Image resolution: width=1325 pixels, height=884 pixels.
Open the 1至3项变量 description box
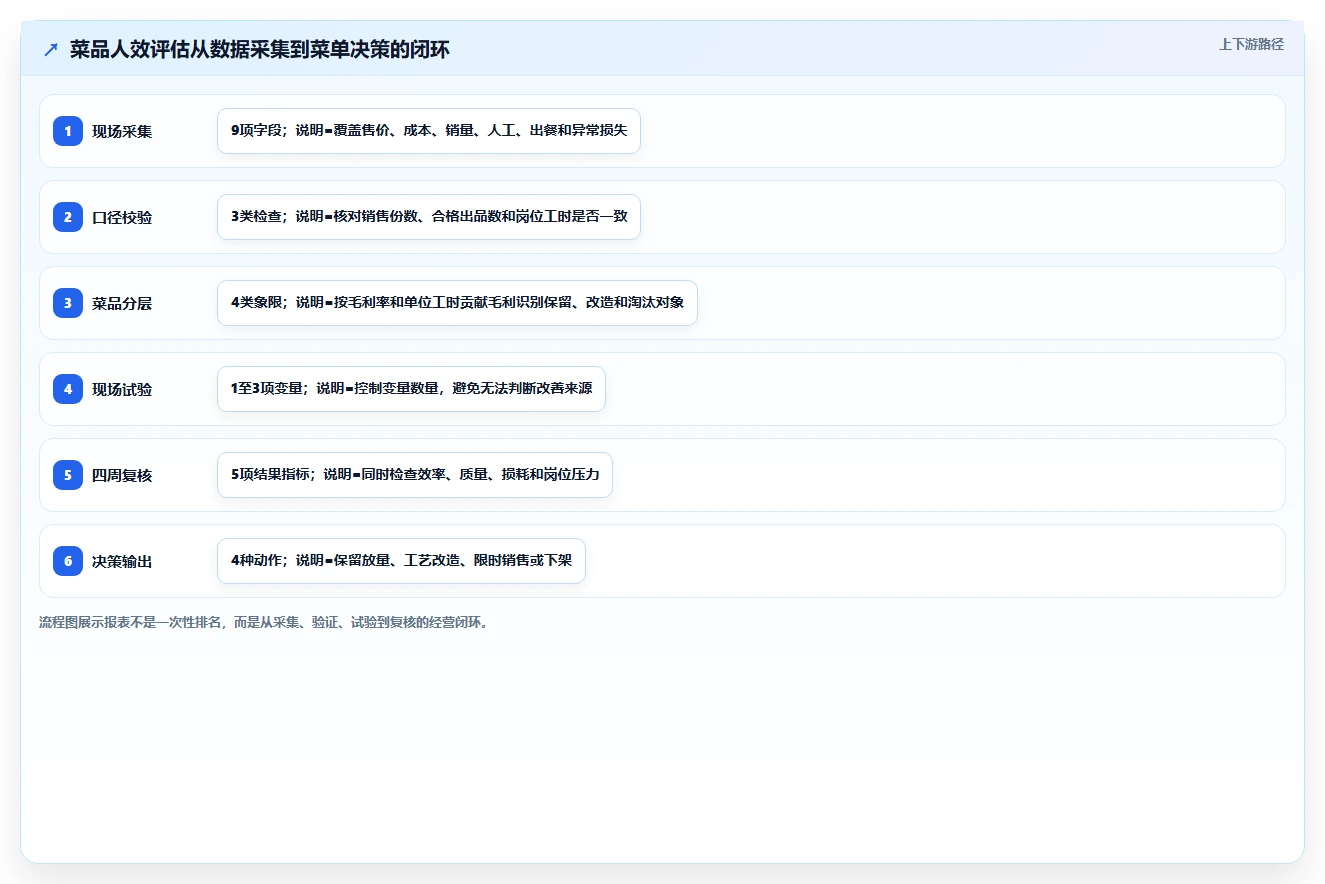[x=411, y=389]
